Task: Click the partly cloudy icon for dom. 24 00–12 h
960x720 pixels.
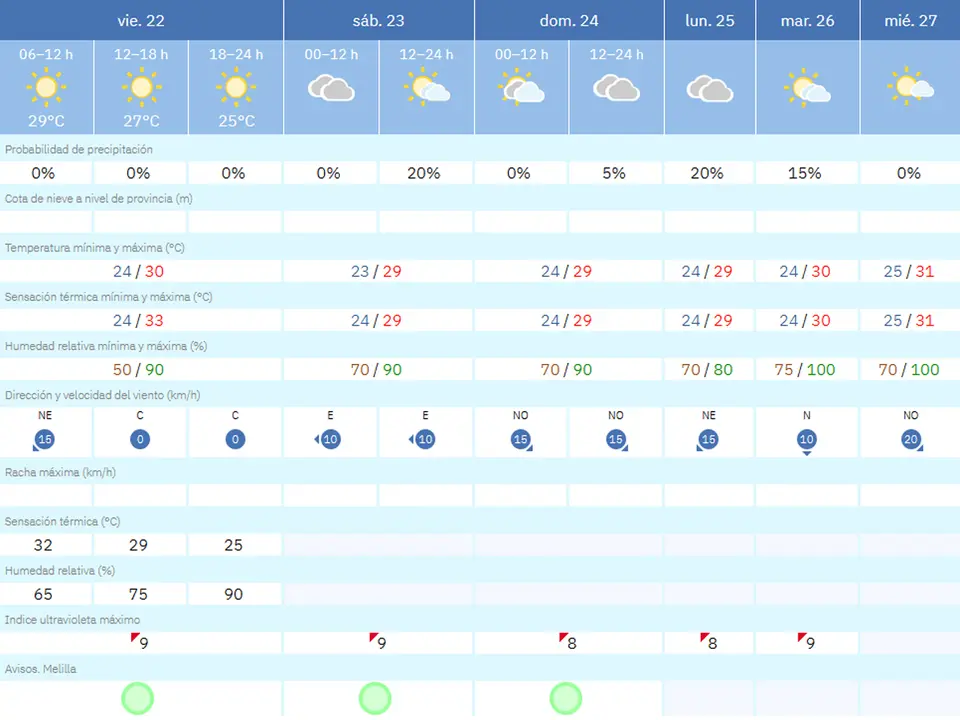Action: coord(522,88)
